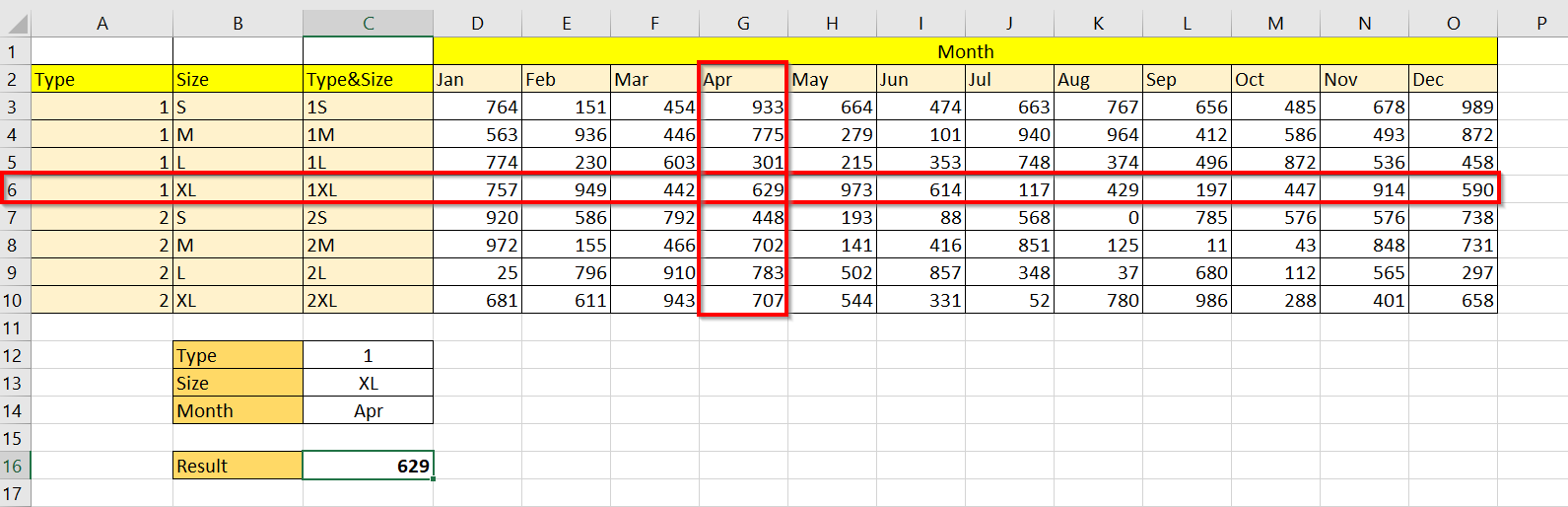Screen dimensions: 1568x507
Task: Select row 6 by its row number
Action: click(x=14, y=189)
